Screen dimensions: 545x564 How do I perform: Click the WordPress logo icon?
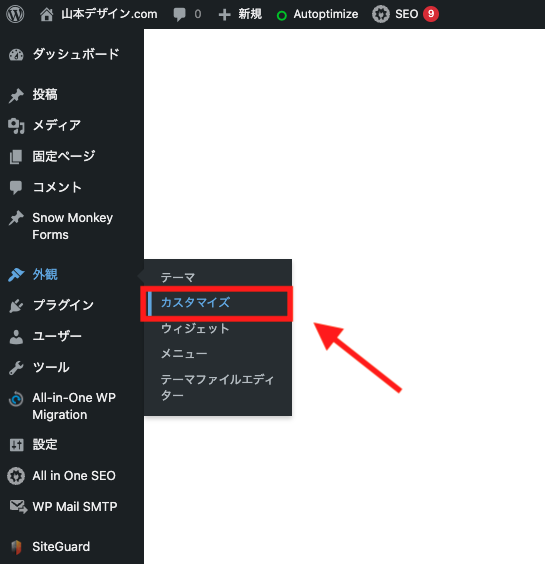coord(15,14)
